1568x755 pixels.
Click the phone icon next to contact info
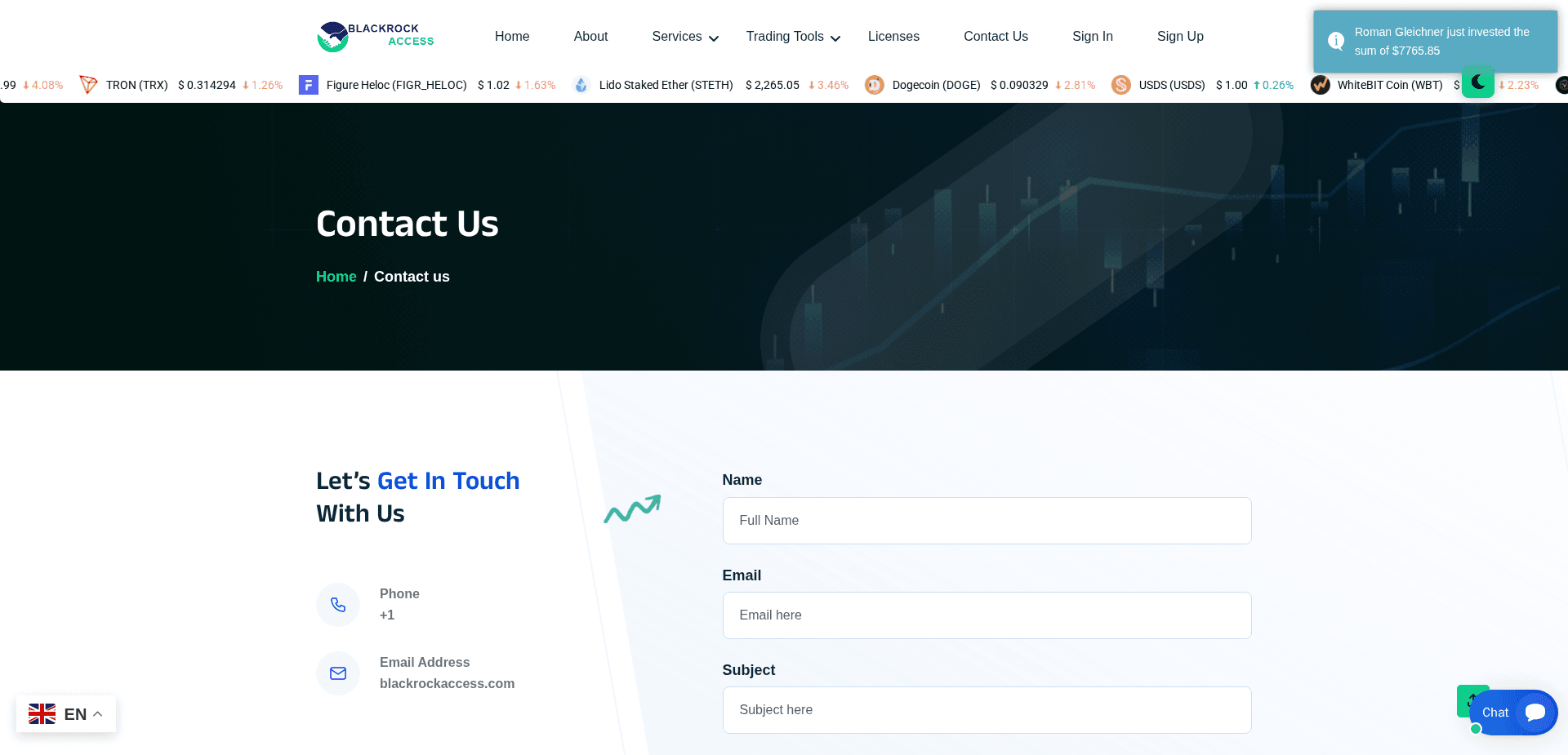pyautogui.click(x=338, y=605)
